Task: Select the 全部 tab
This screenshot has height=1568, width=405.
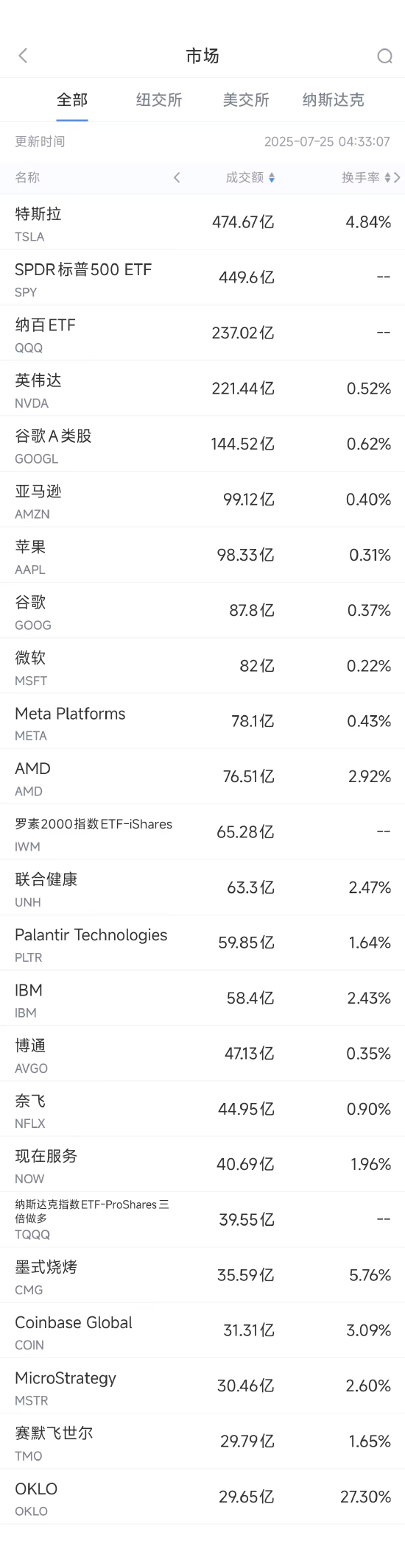Action: [x=72, y=100]
